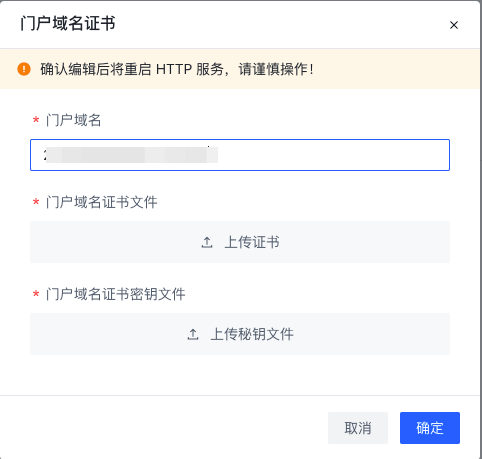The height and width of the screenshot is (459, 482).
Task: Click the 门户域名证书密钥文件 label
Action: pos(116,294)
